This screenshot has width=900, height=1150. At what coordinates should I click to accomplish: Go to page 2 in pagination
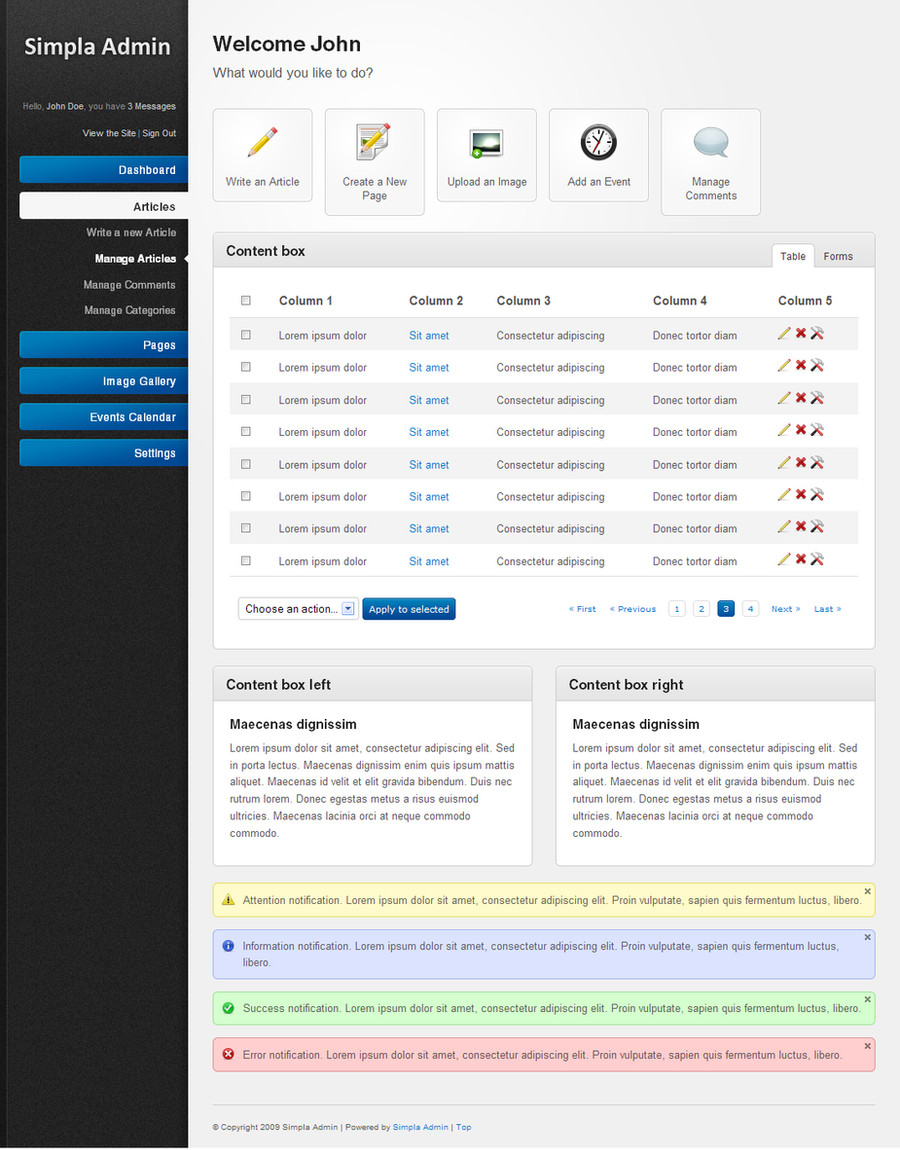click(701, 609)
